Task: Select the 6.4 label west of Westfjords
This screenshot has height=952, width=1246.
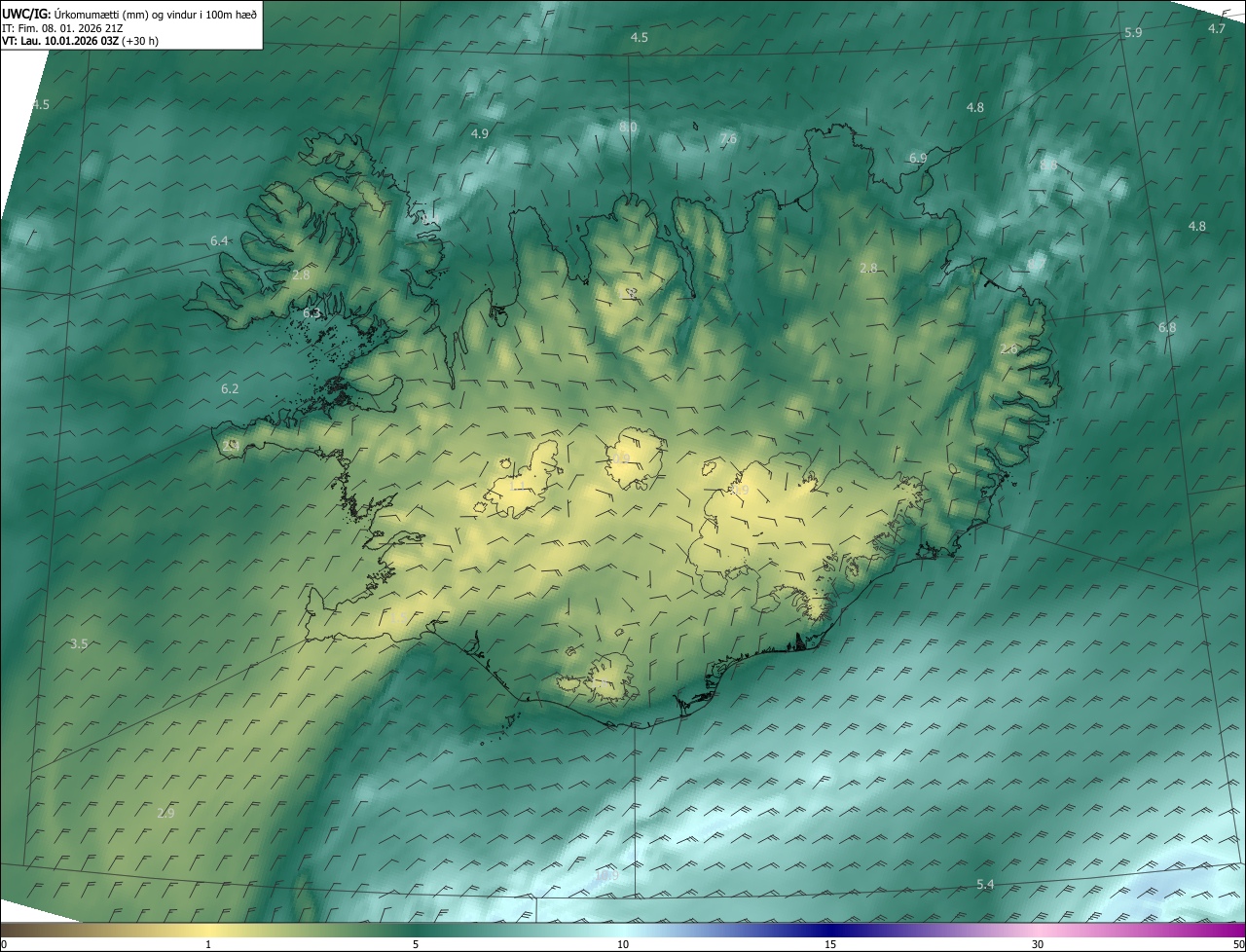Action: 219,240
